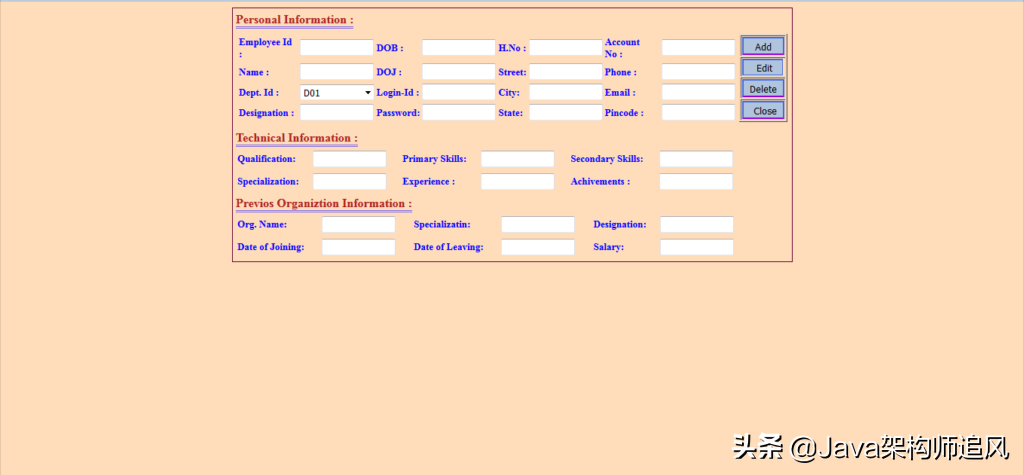Select the Specializatin field under Previous Organization
Image resolution: width=1024 pixels, height=475 pixels.
pyautogui.click(x=538, y=225)
